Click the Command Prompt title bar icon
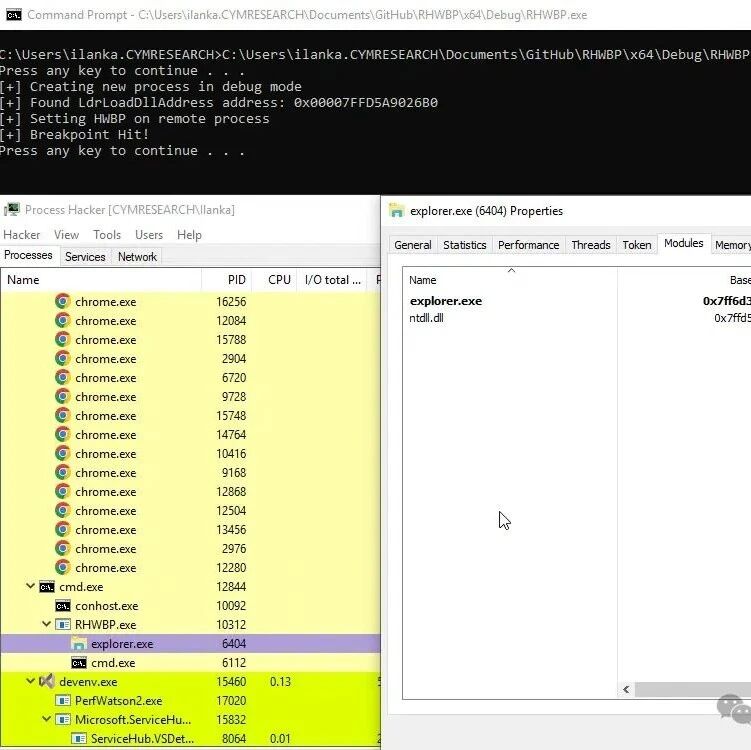The width and height of the screenshot is (751, 750). [x=14, y=15]
